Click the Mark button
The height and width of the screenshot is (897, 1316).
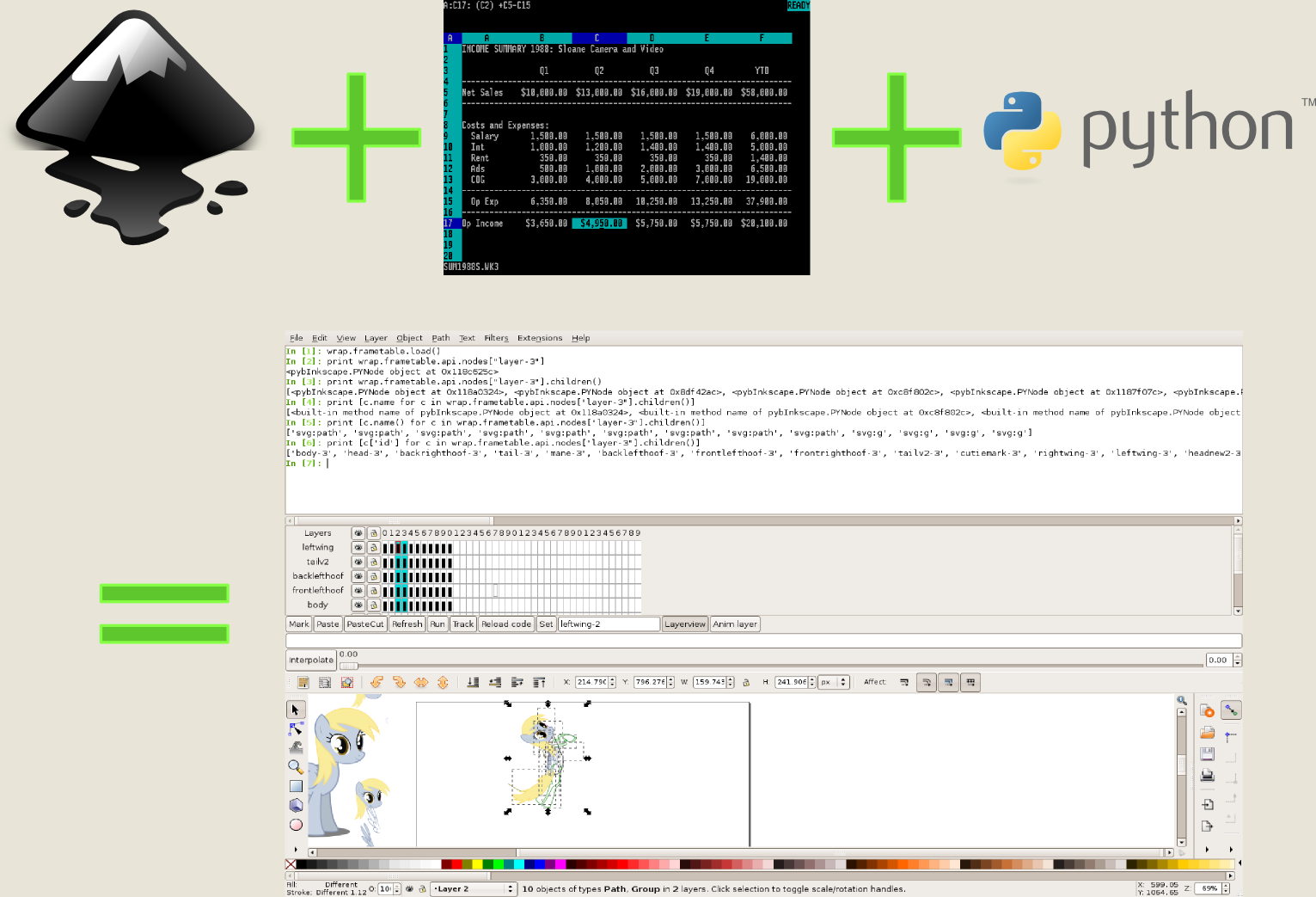click(299, 624)
